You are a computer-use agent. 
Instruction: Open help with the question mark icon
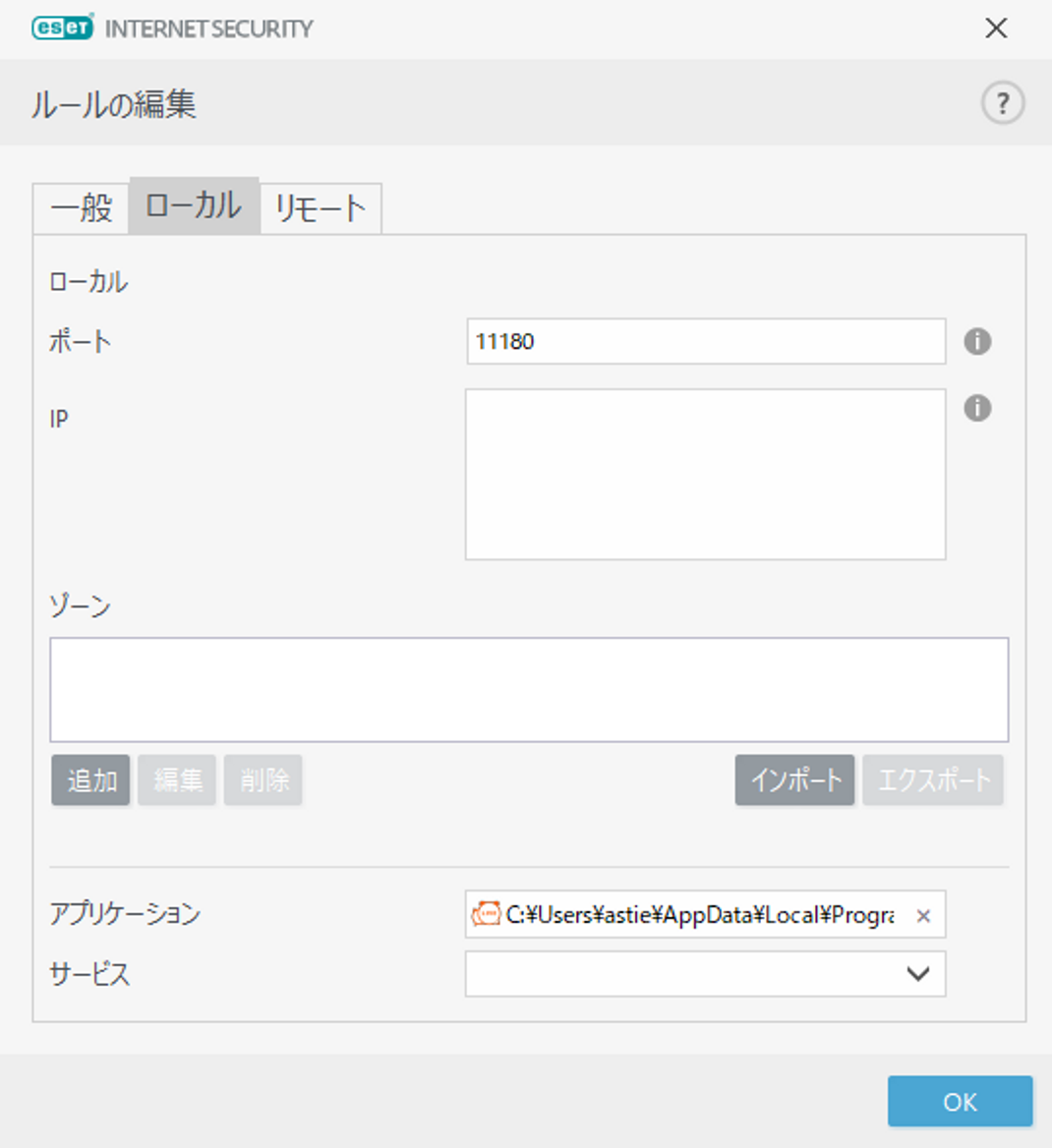tap(1002, 103)
